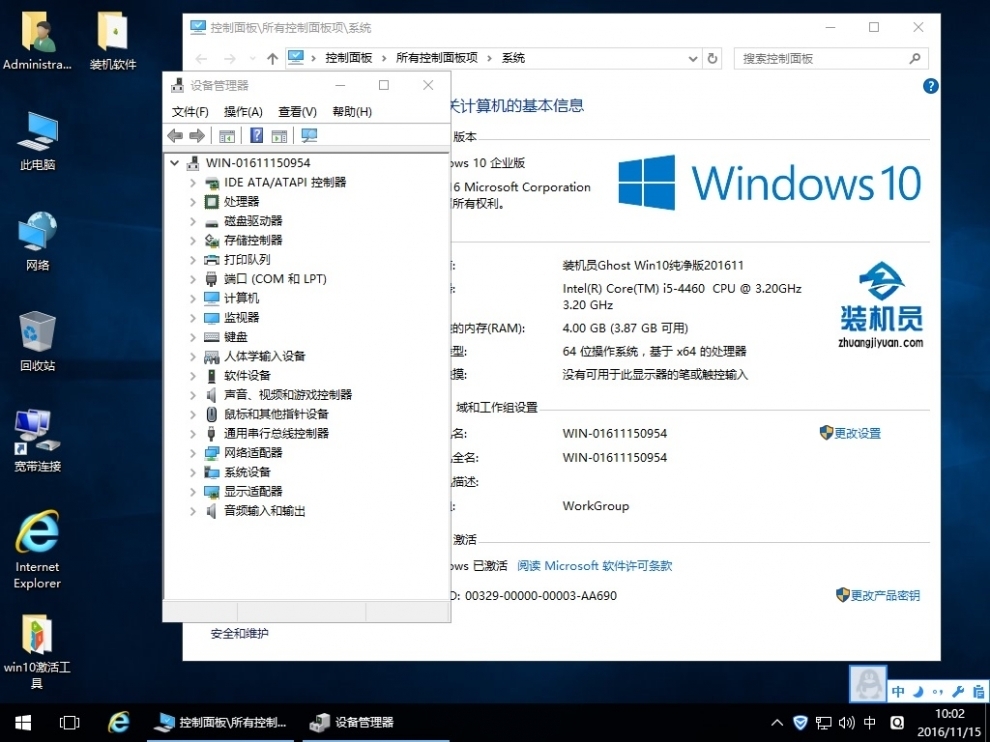The height and width of the screenshot is (742, 990).
Task: Toggle the 中 language mode on IME toolbar
Action: click(x=898, y=691)
